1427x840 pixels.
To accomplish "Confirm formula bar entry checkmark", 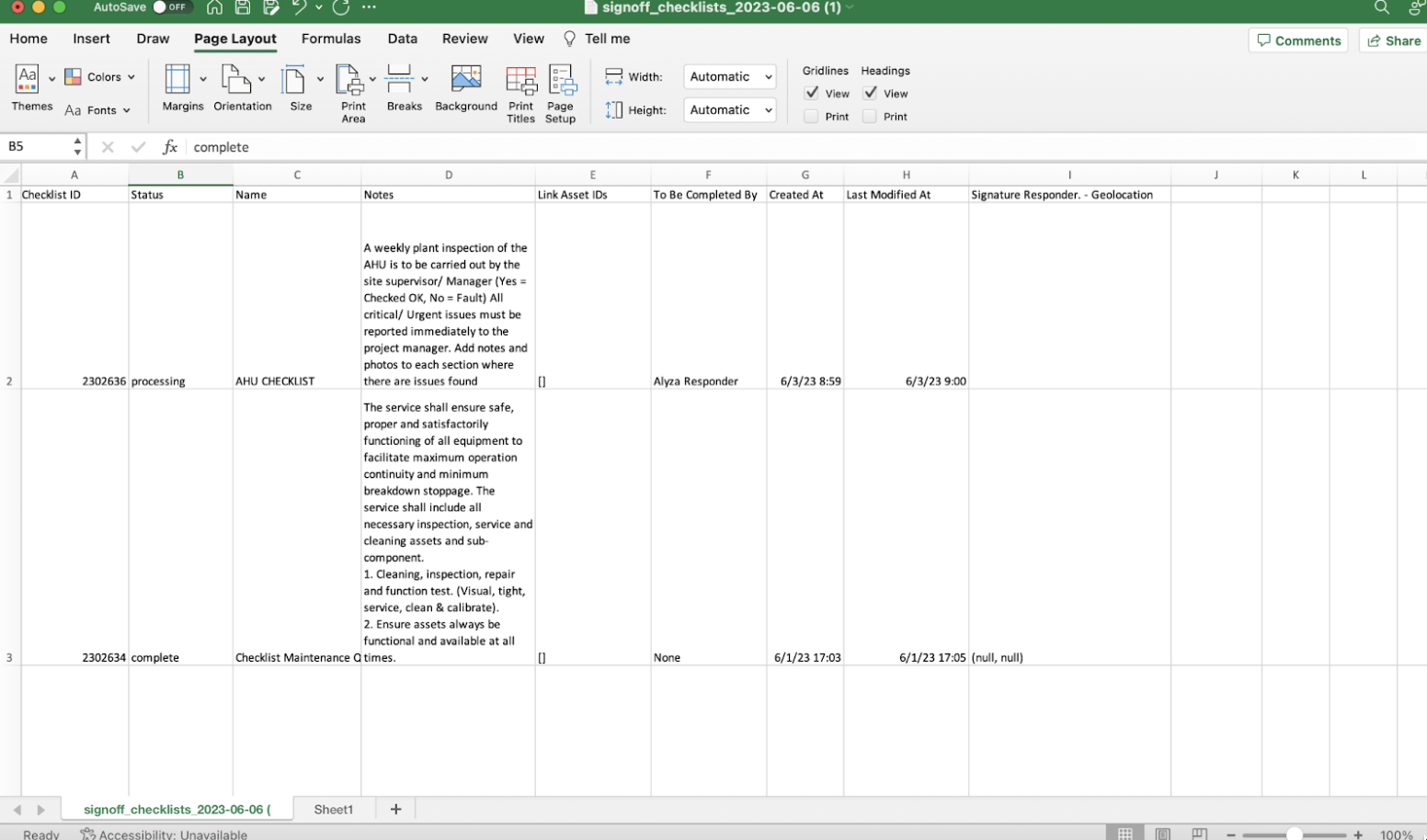I will point(138,147).
